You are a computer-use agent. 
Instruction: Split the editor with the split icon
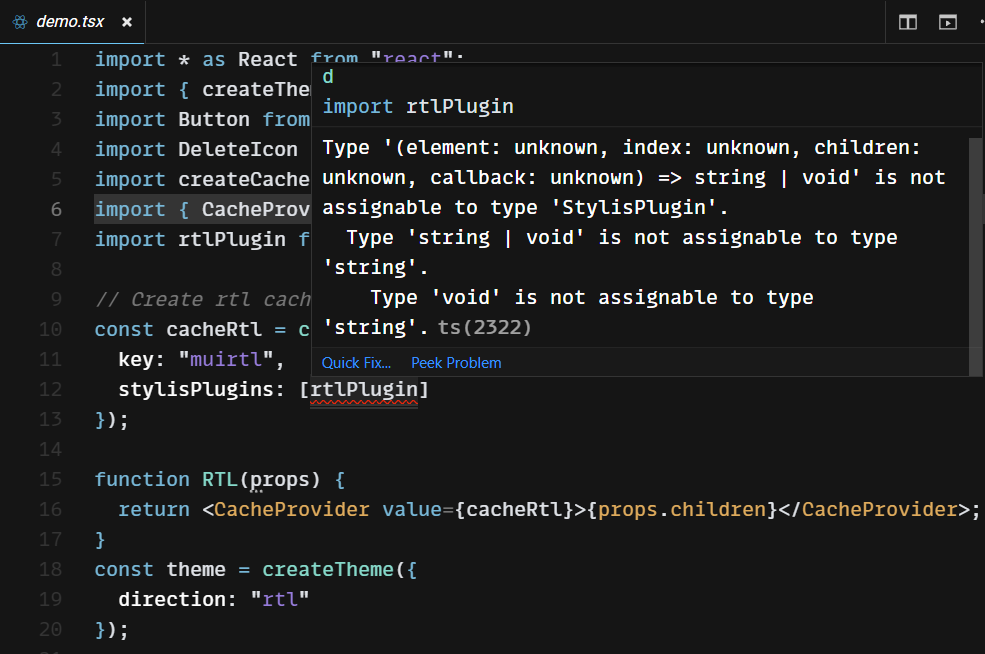click(x=908, y=23)
